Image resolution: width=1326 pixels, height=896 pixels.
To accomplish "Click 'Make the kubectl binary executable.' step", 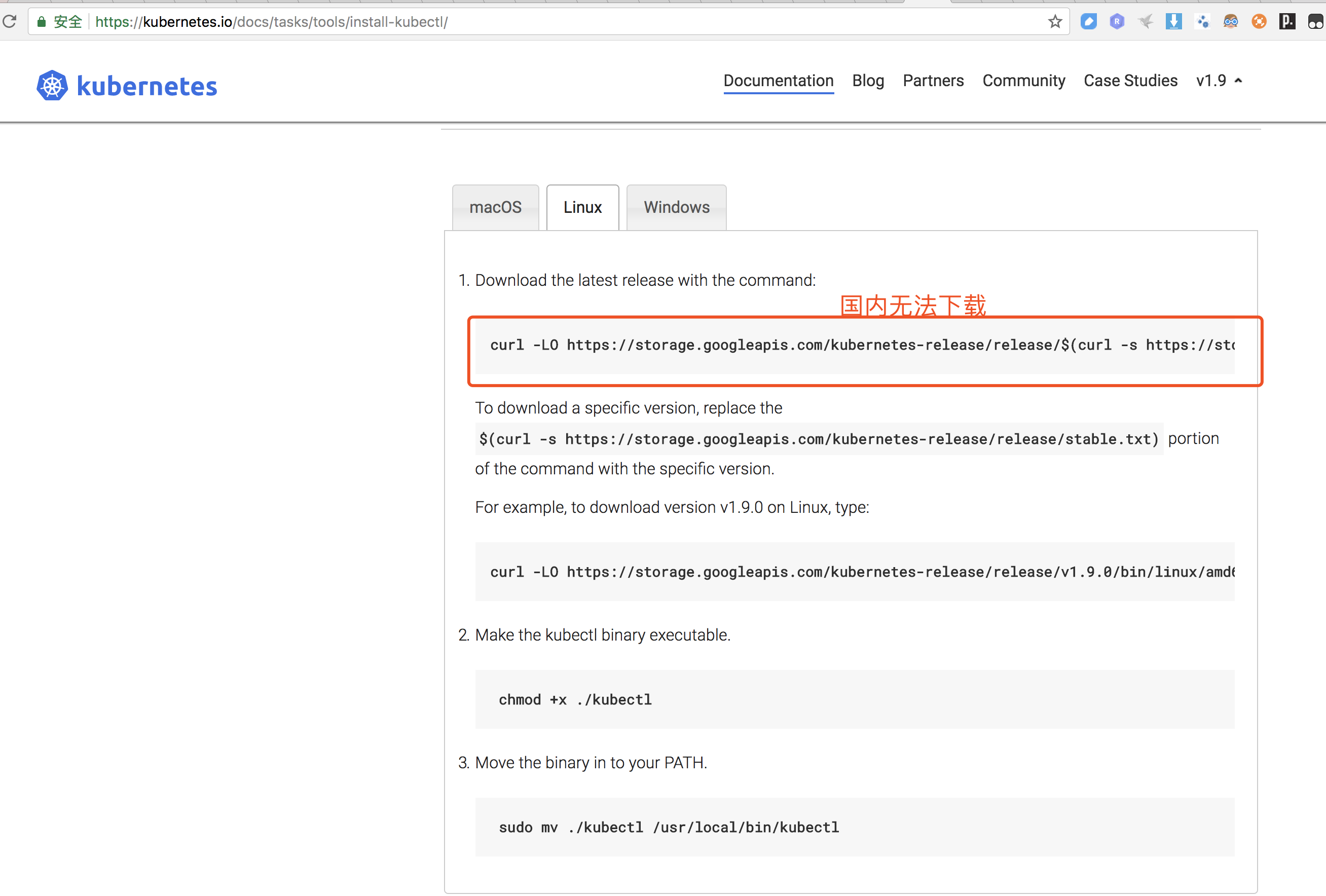I will [603, 635].
